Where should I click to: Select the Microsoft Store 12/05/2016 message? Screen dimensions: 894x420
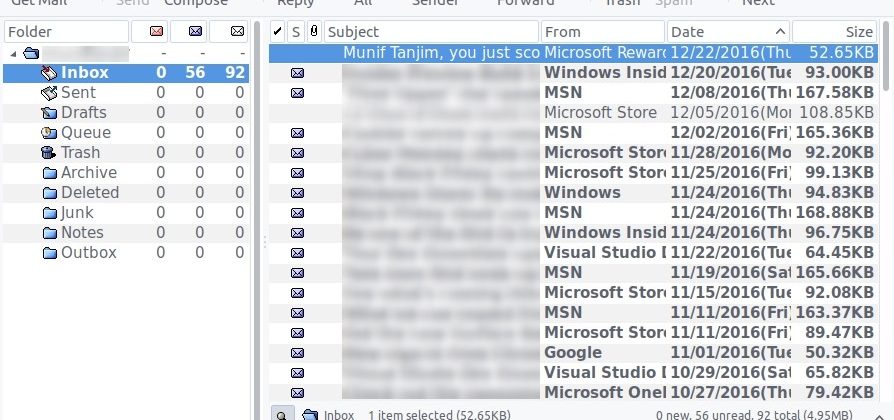click(x=573, y=113)
